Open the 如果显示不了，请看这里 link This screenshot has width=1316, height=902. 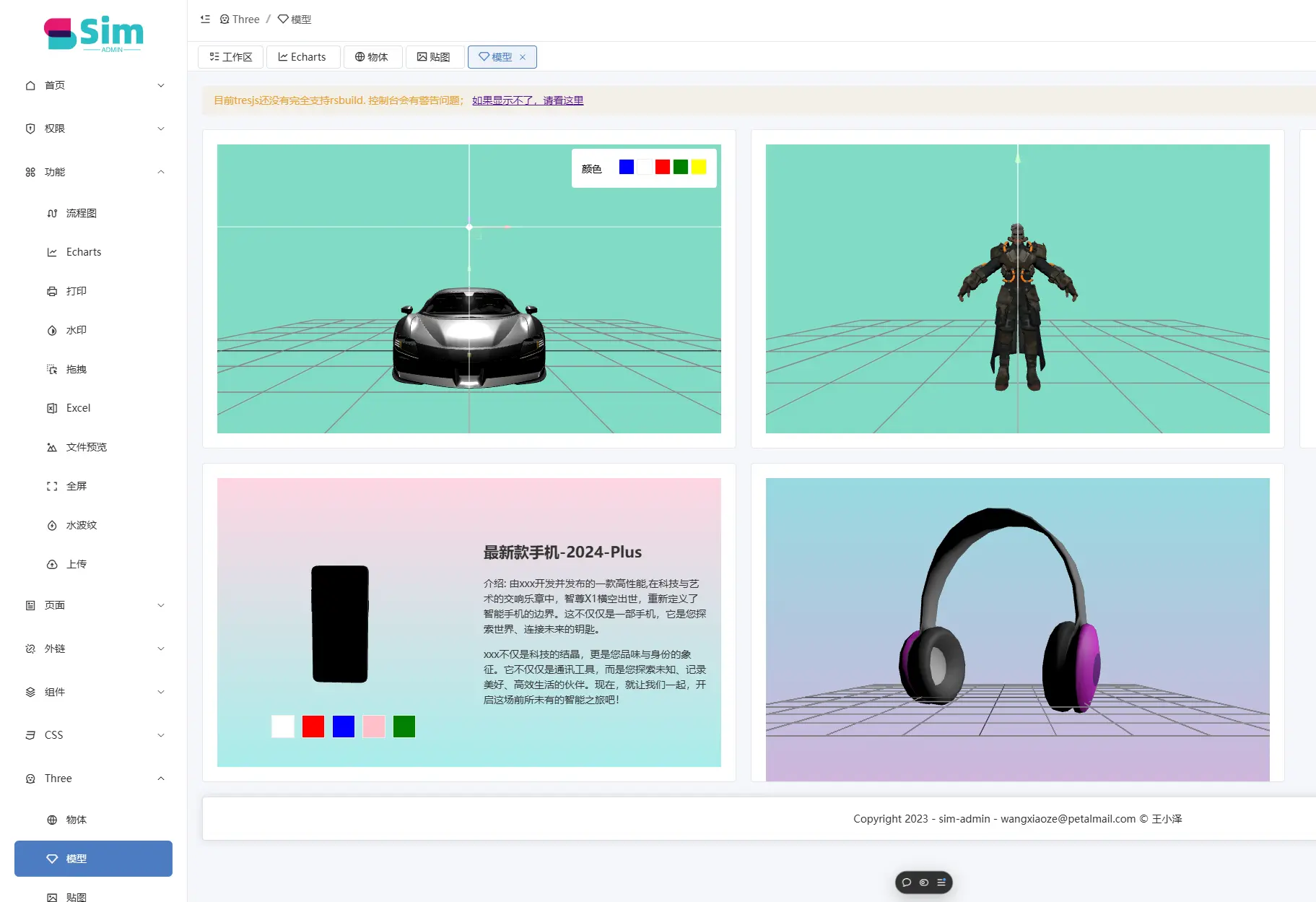pyautogui.click(x=528, y=100)
